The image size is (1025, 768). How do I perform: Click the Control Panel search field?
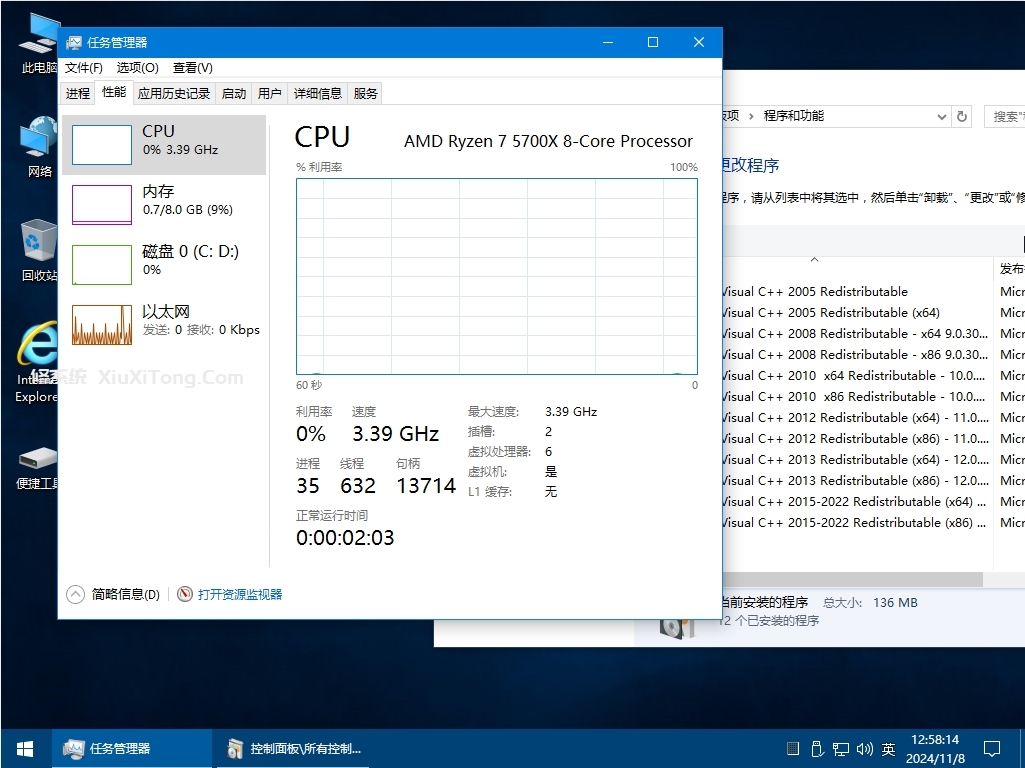[x=1005, y=116]
